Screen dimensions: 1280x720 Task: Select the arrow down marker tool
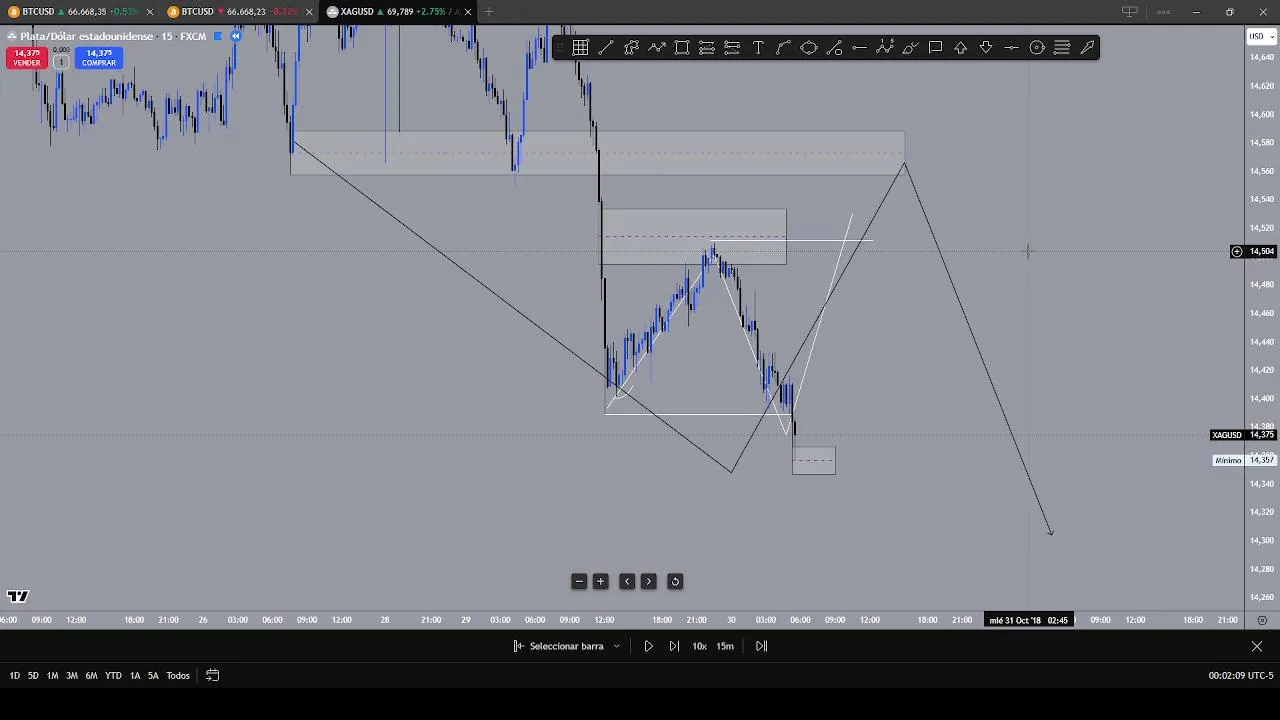pyautogui.click(x=986, y=47)
